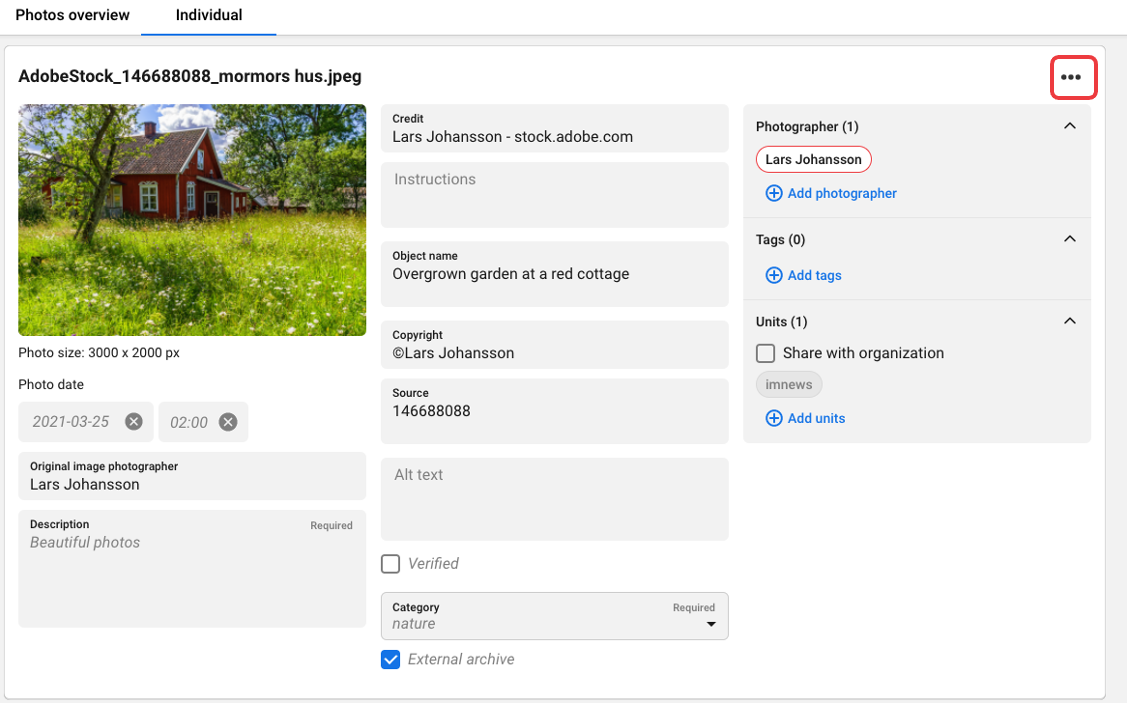Open the three-dot more options menu
Screen dimensions: 1127x706
(1073, 78)
